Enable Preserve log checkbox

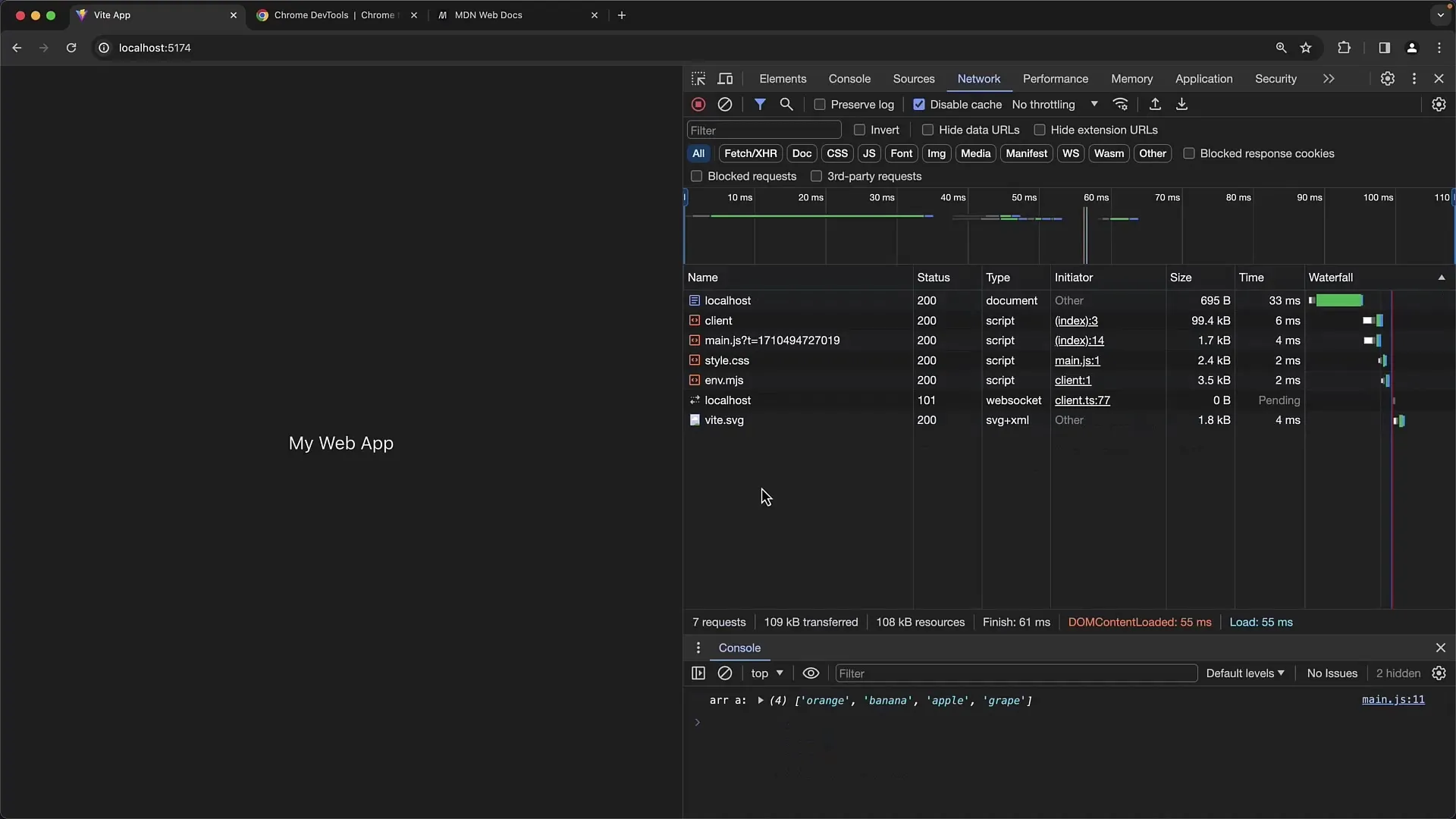[x=820, y=105]
